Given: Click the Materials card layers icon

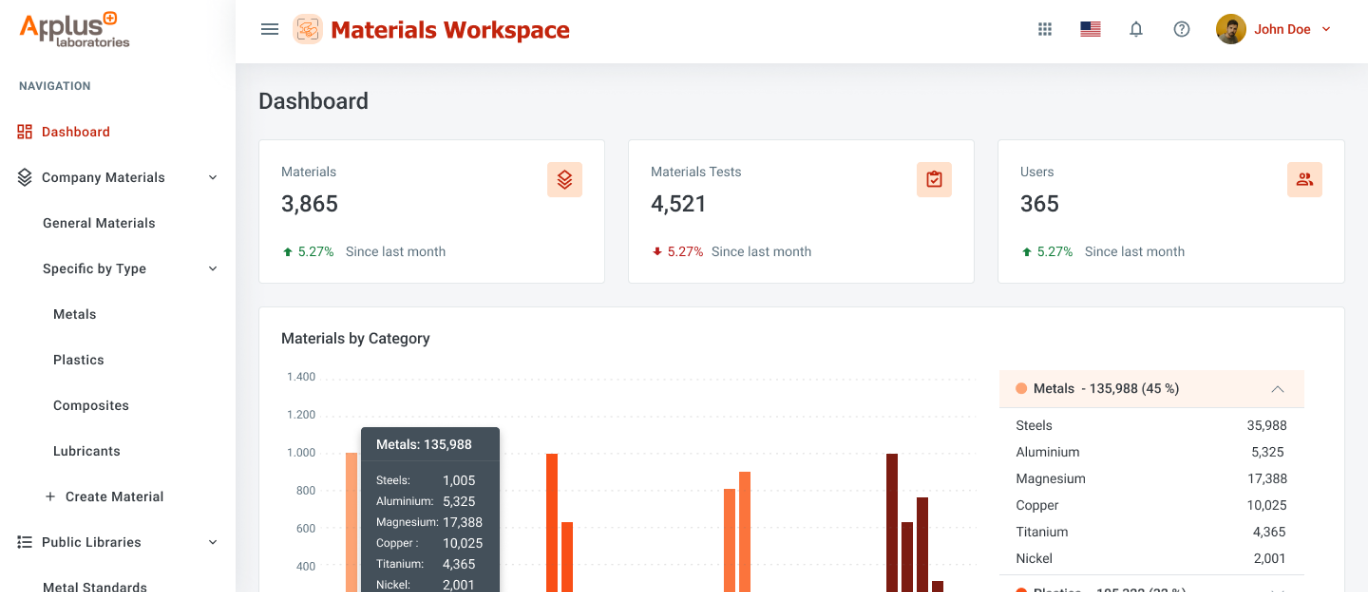Looking at the screenshot, I should pyautogui.click(x=564, y=180).
